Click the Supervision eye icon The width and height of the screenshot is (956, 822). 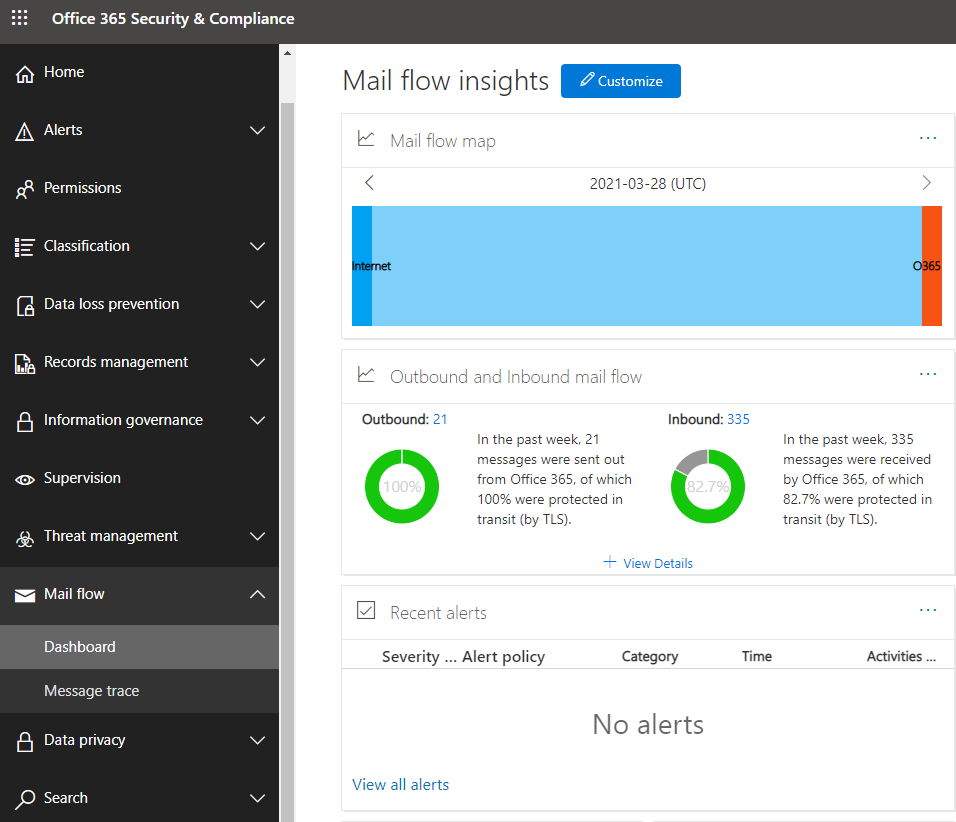24,480
